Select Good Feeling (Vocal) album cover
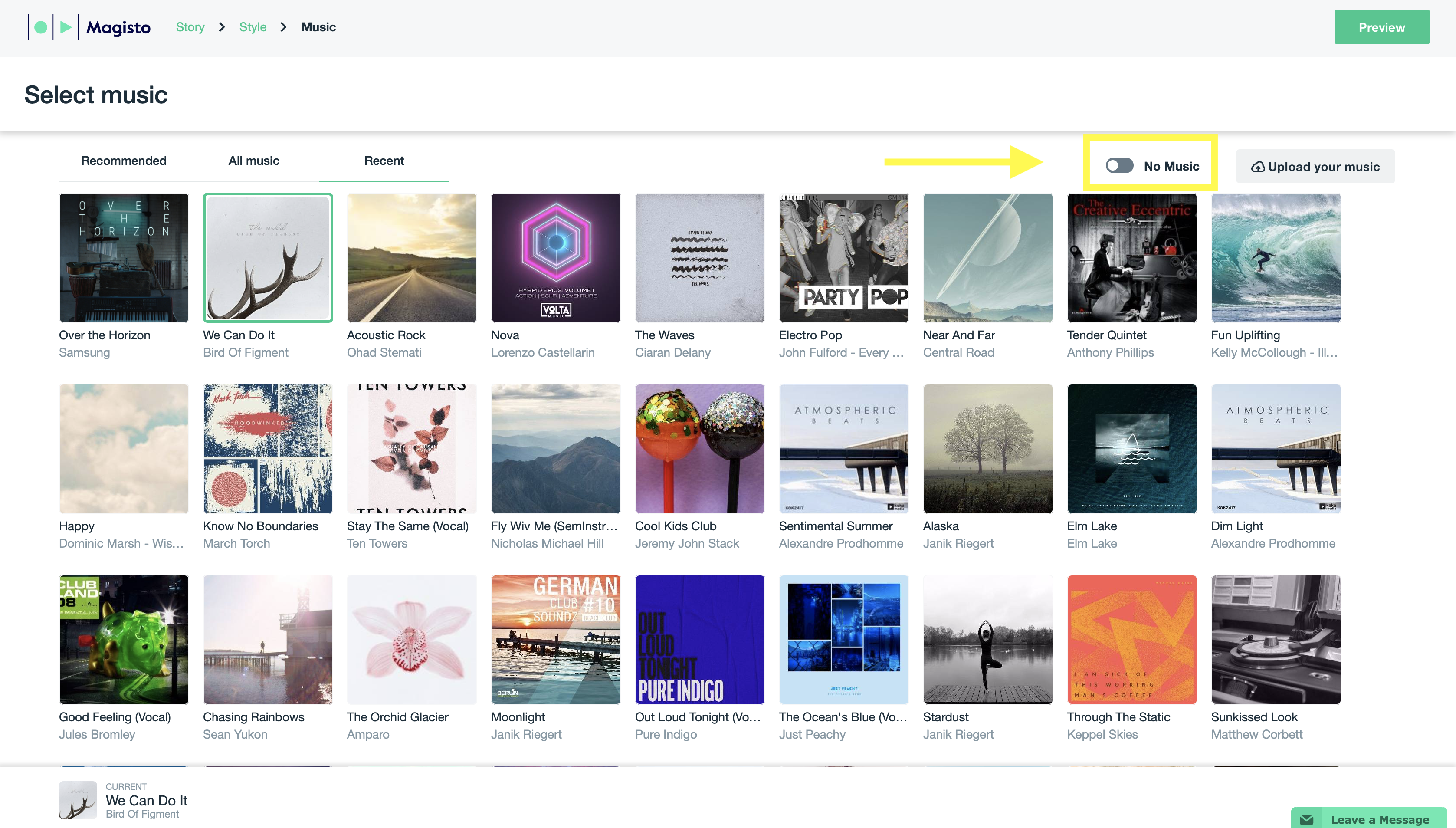This screenshot has height=828, width=1456. (123, 640)
